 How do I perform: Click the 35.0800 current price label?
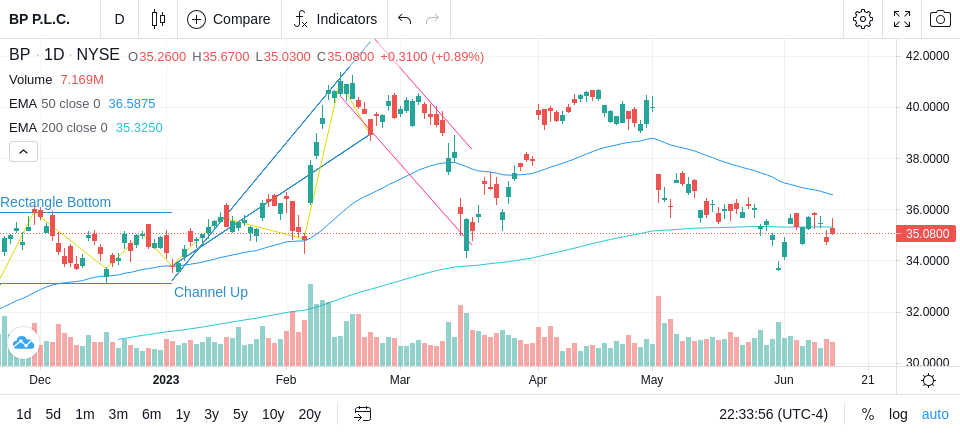point(926,233)
